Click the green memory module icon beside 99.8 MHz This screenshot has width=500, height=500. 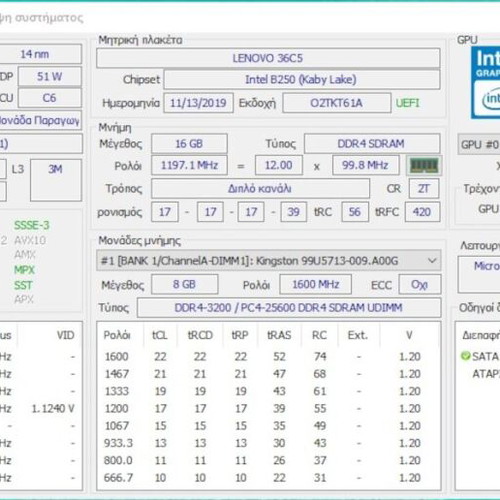(x=424, y=165)
